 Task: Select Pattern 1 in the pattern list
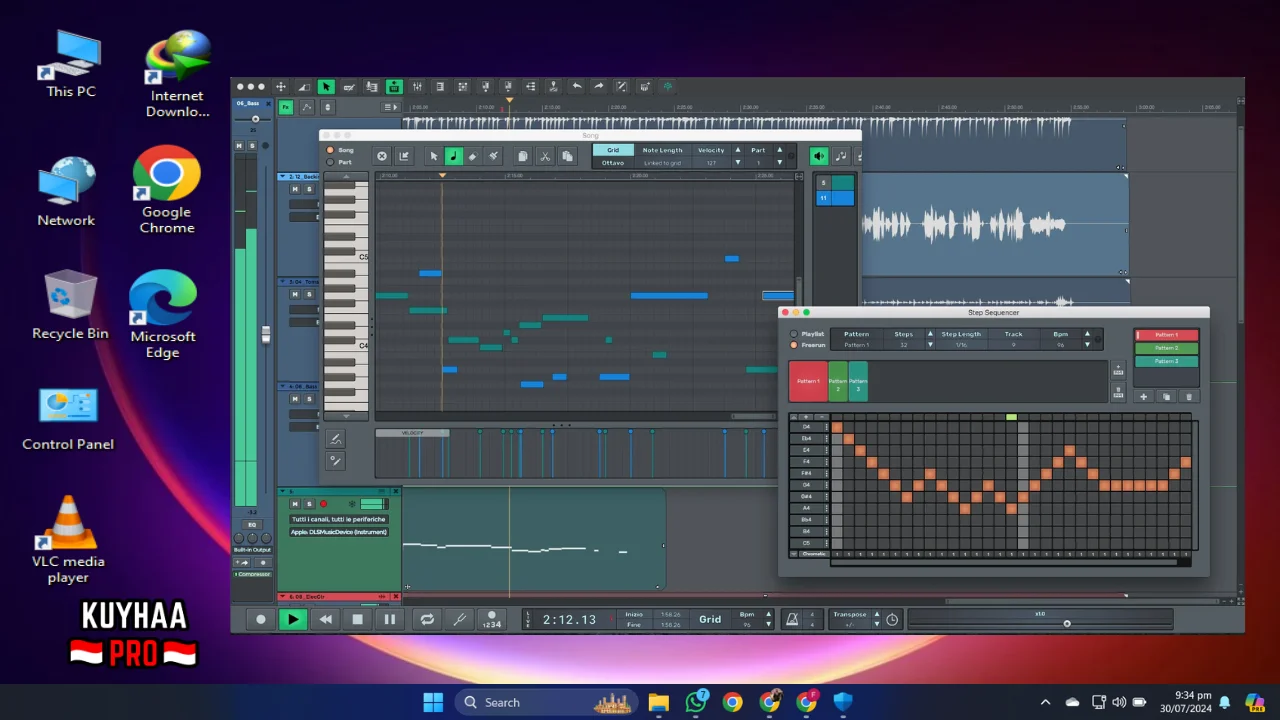(1166, 335)
